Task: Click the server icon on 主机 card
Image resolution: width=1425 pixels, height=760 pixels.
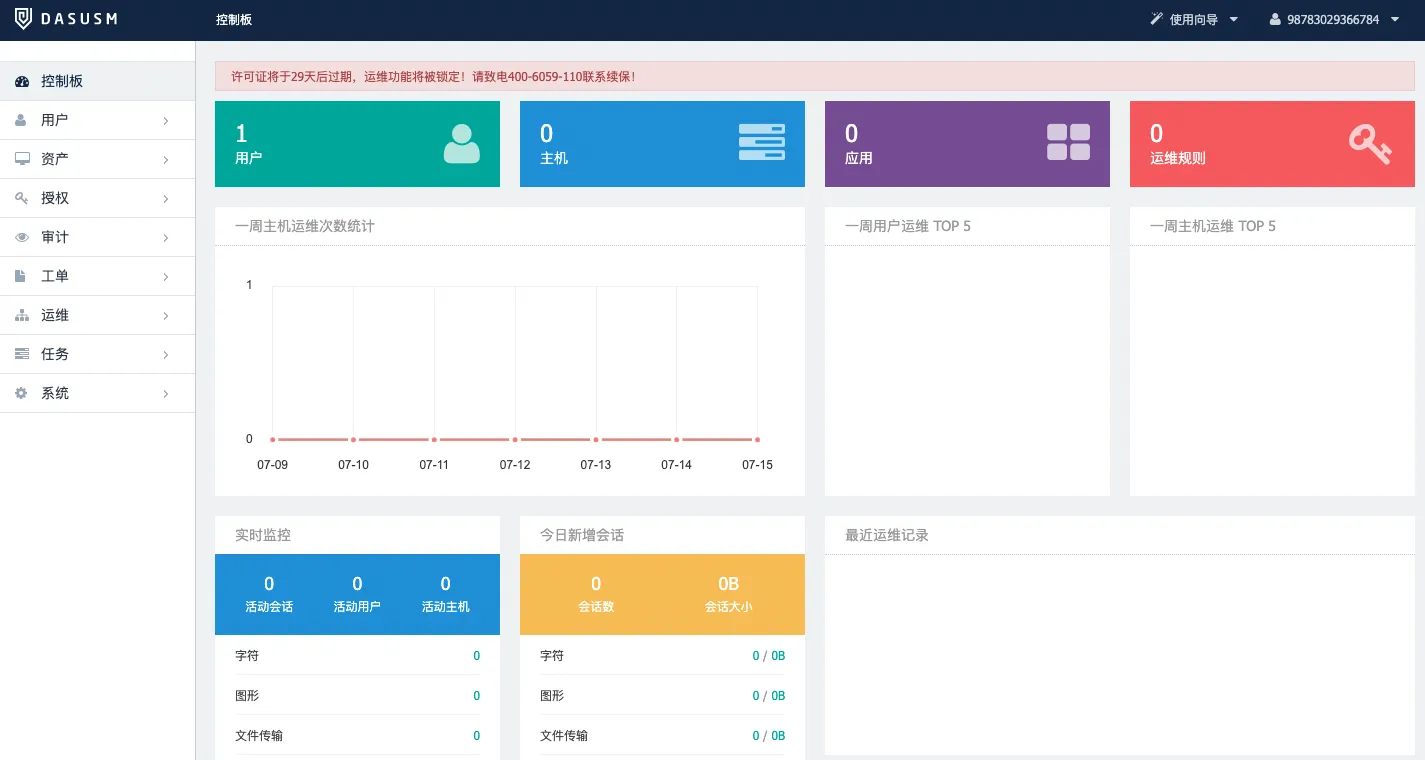Action: coord(761,142)
